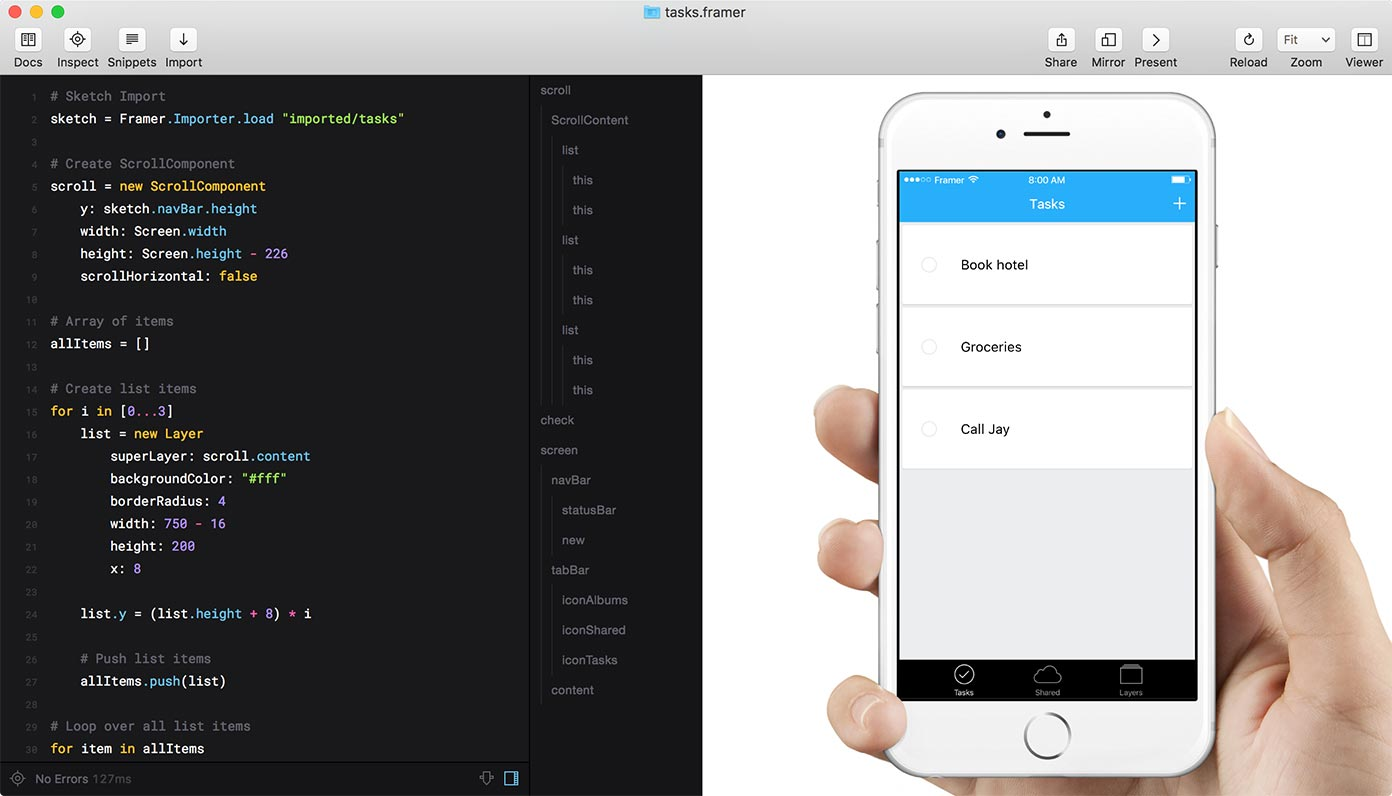Open Mirror to preview on device
This screenshot has width=1392, height=796.
coord(1107,45)
